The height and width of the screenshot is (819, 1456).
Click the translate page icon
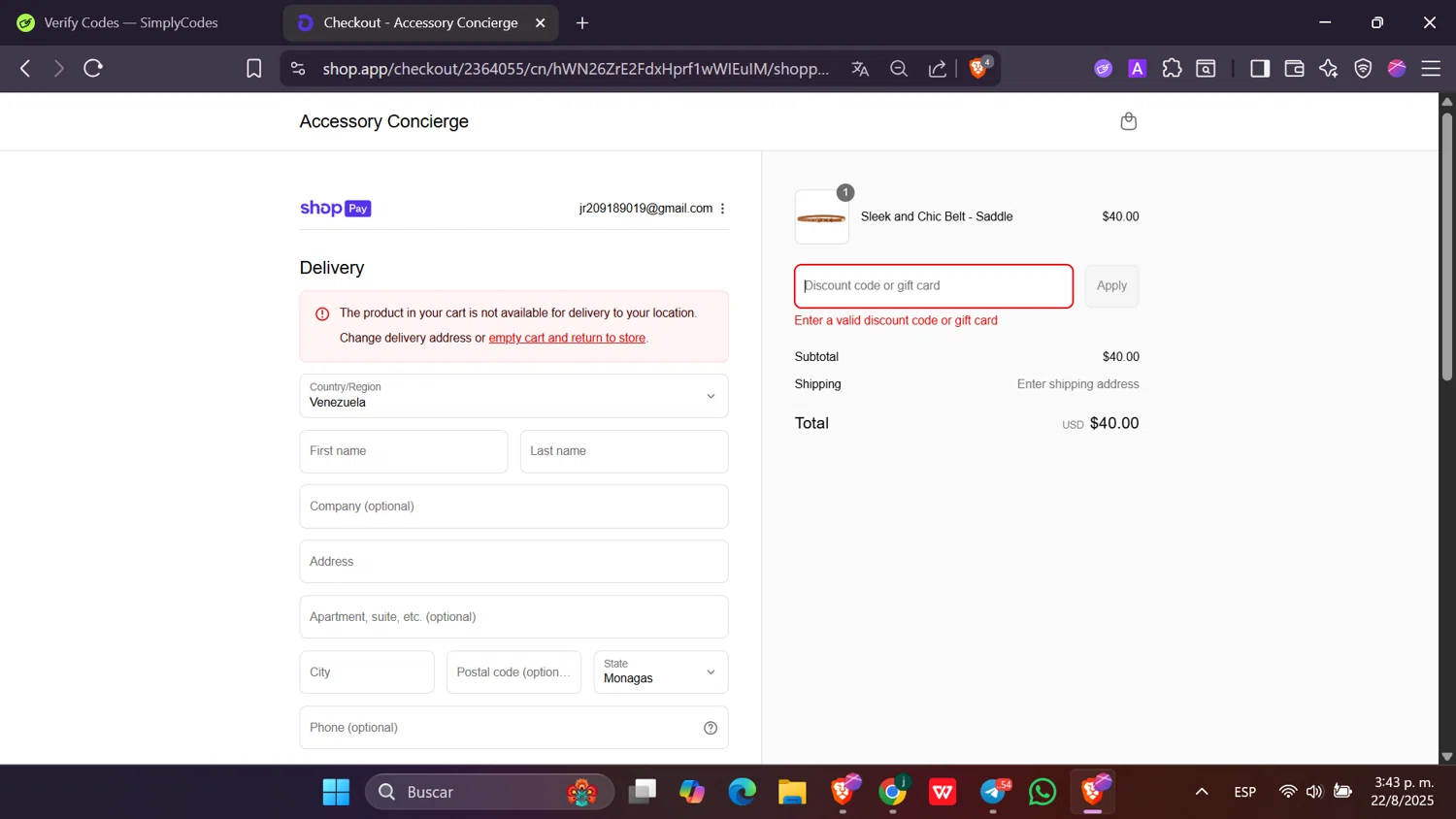pyautogui.click(x=860, y=68)
